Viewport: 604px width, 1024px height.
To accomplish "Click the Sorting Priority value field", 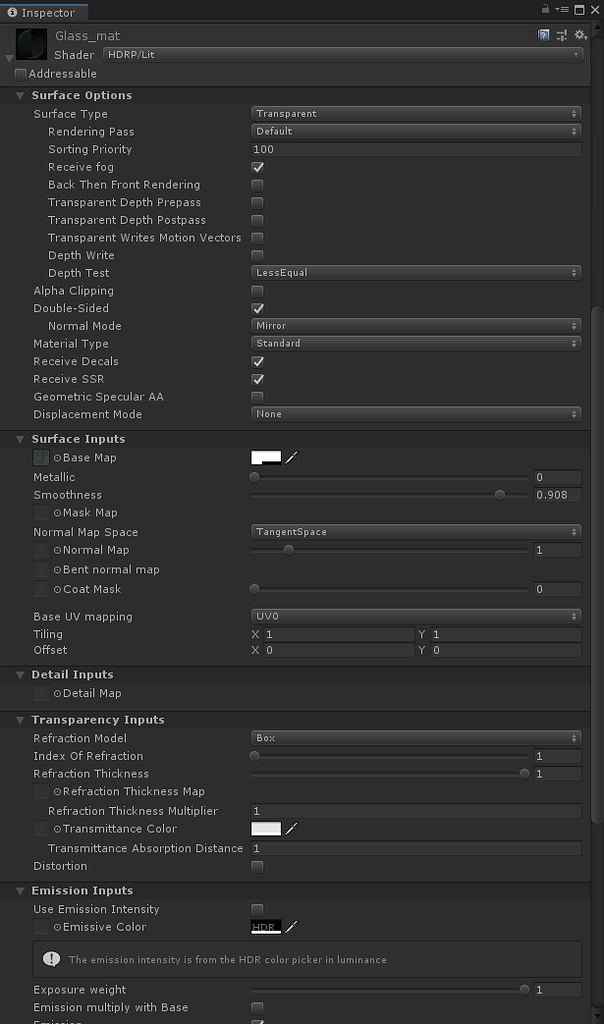I will click(416, 149).
